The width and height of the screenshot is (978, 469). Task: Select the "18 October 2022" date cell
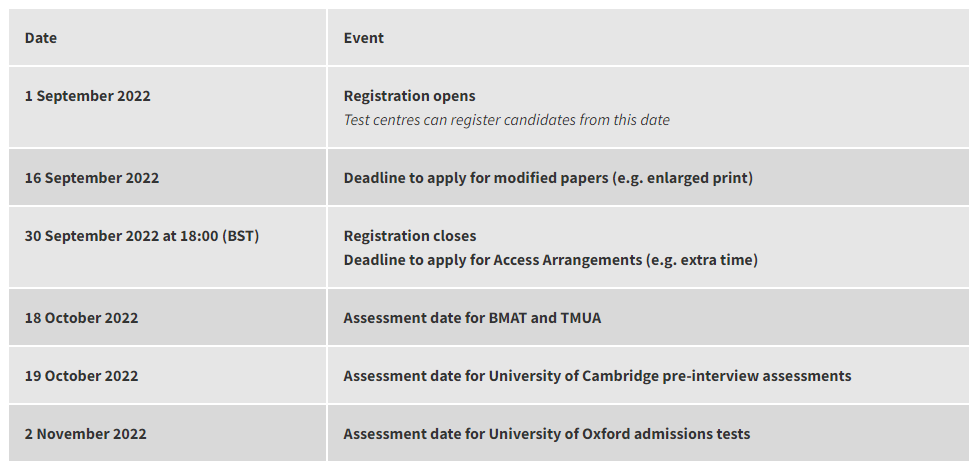tap(82, 318)
